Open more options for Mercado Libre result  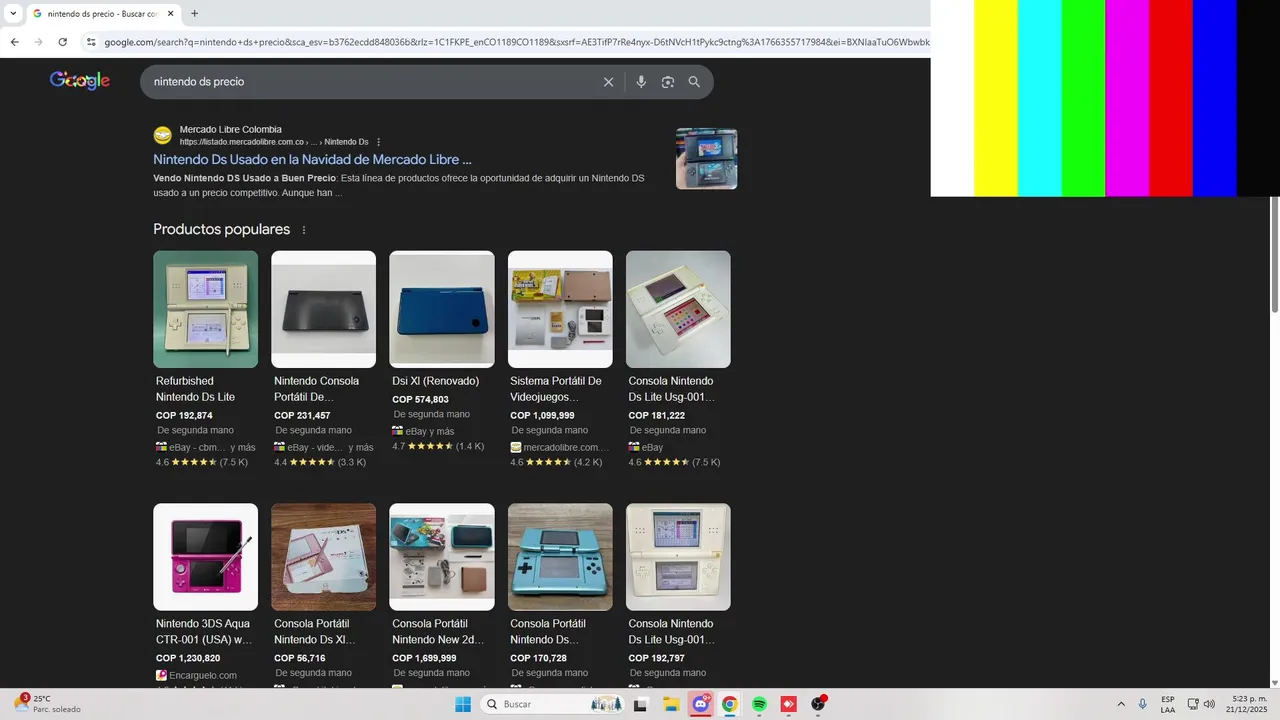[x=378, y=142]
